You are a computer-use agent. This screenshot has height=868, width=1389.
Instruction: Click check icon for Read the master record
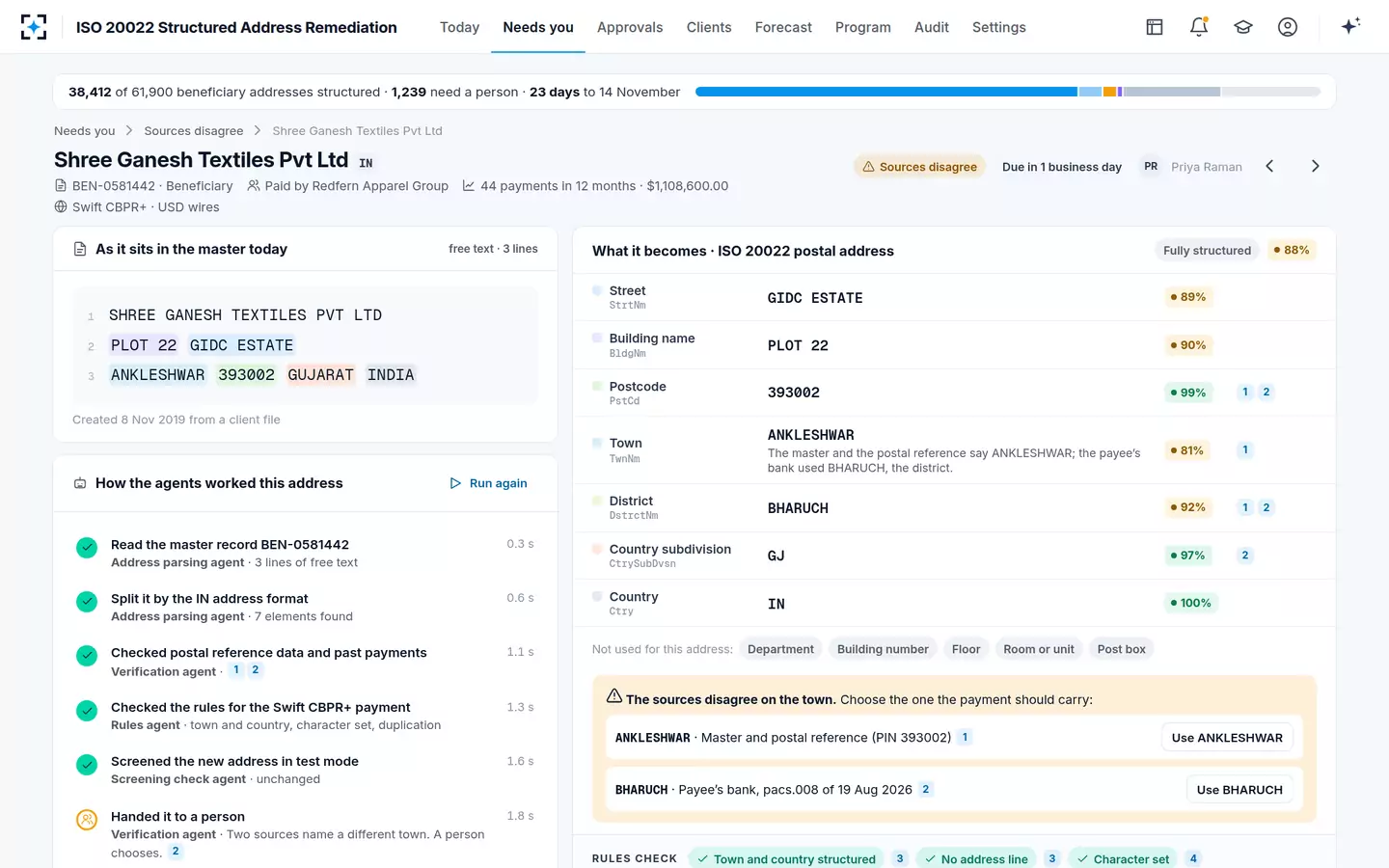87,548
